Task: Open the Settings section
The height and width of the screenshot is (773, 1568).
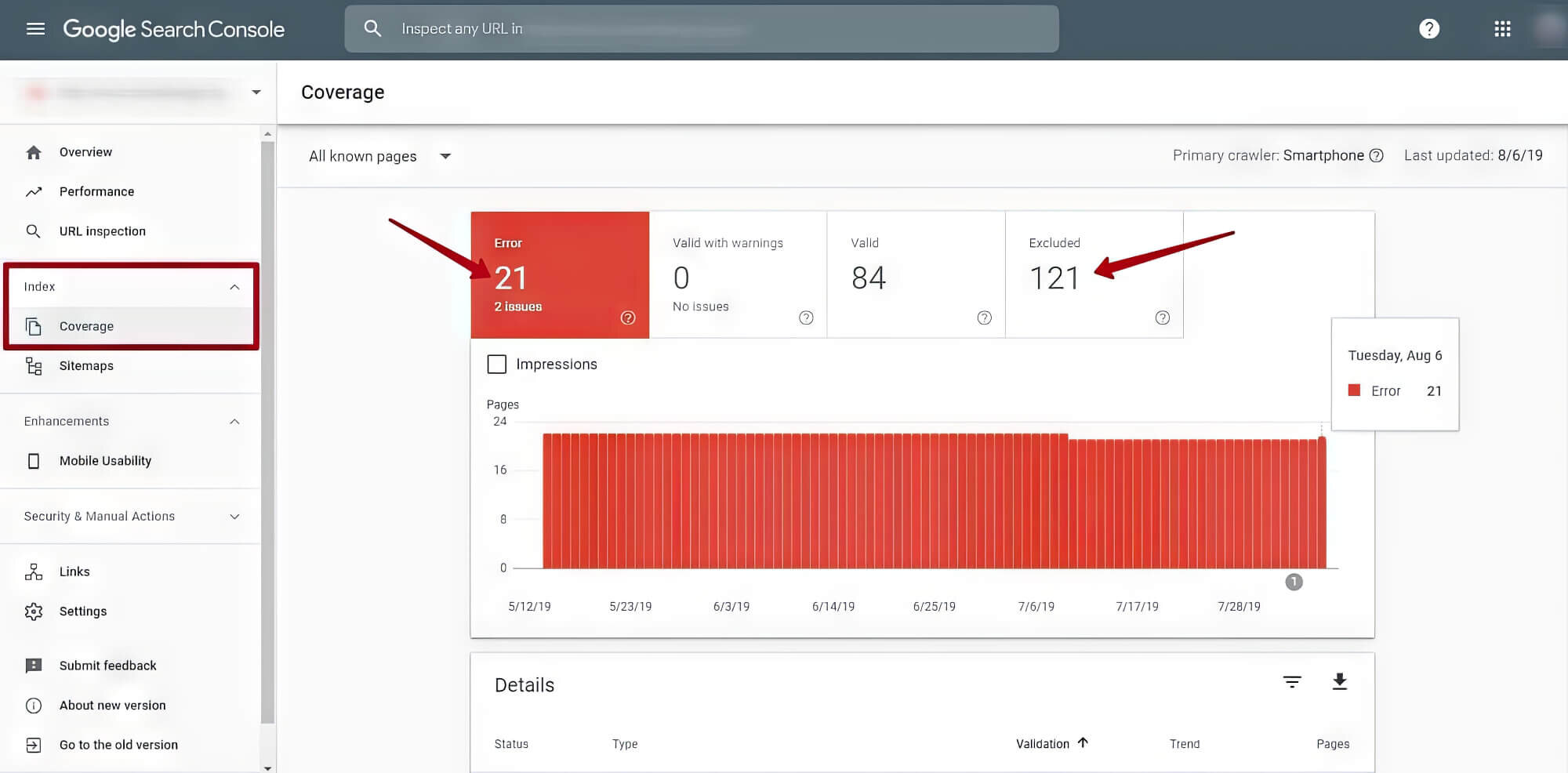Action: pos(82,611)
